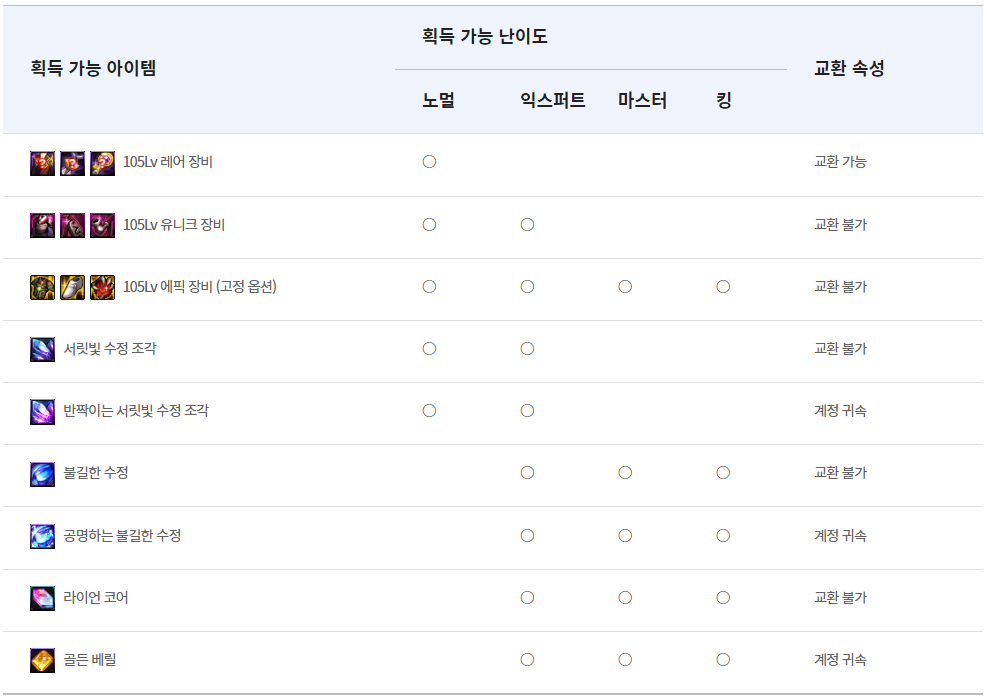Click the 익스퍼트 circle for 105Lv 유니크 장비

527,225
